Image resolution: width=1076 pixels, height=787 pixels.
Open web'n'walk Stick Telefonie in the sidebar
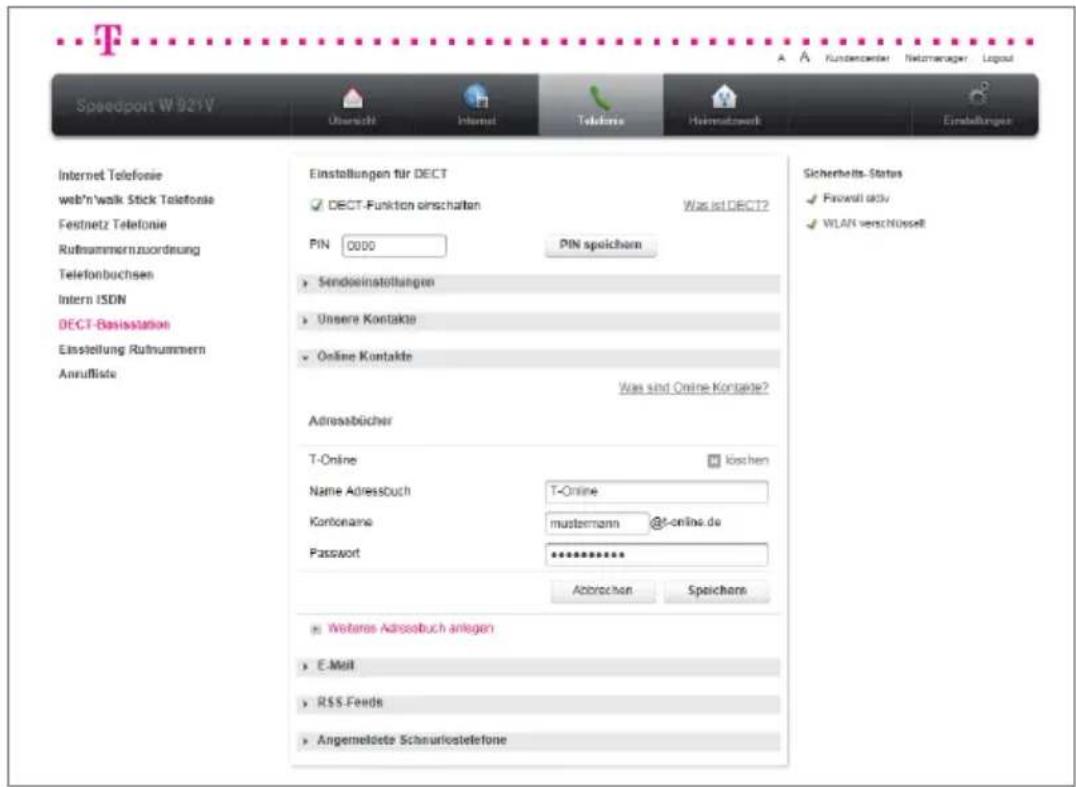(x=137, y=200)
